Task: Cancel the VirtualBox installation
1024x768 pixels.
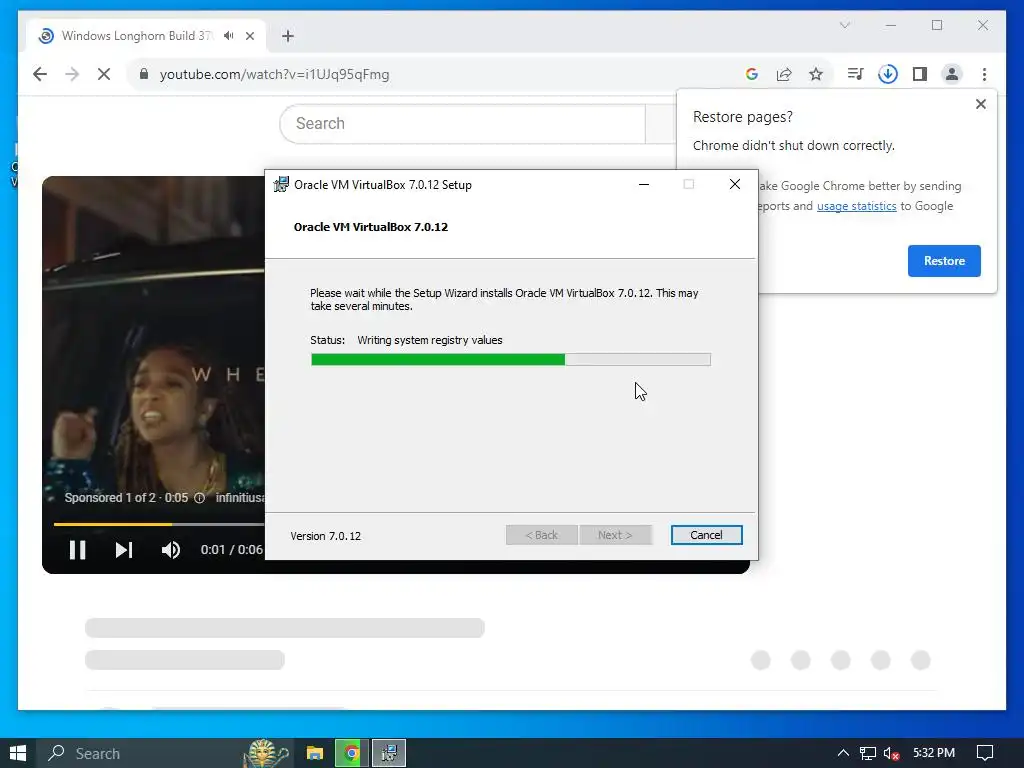Action: [x=706, y=535]
